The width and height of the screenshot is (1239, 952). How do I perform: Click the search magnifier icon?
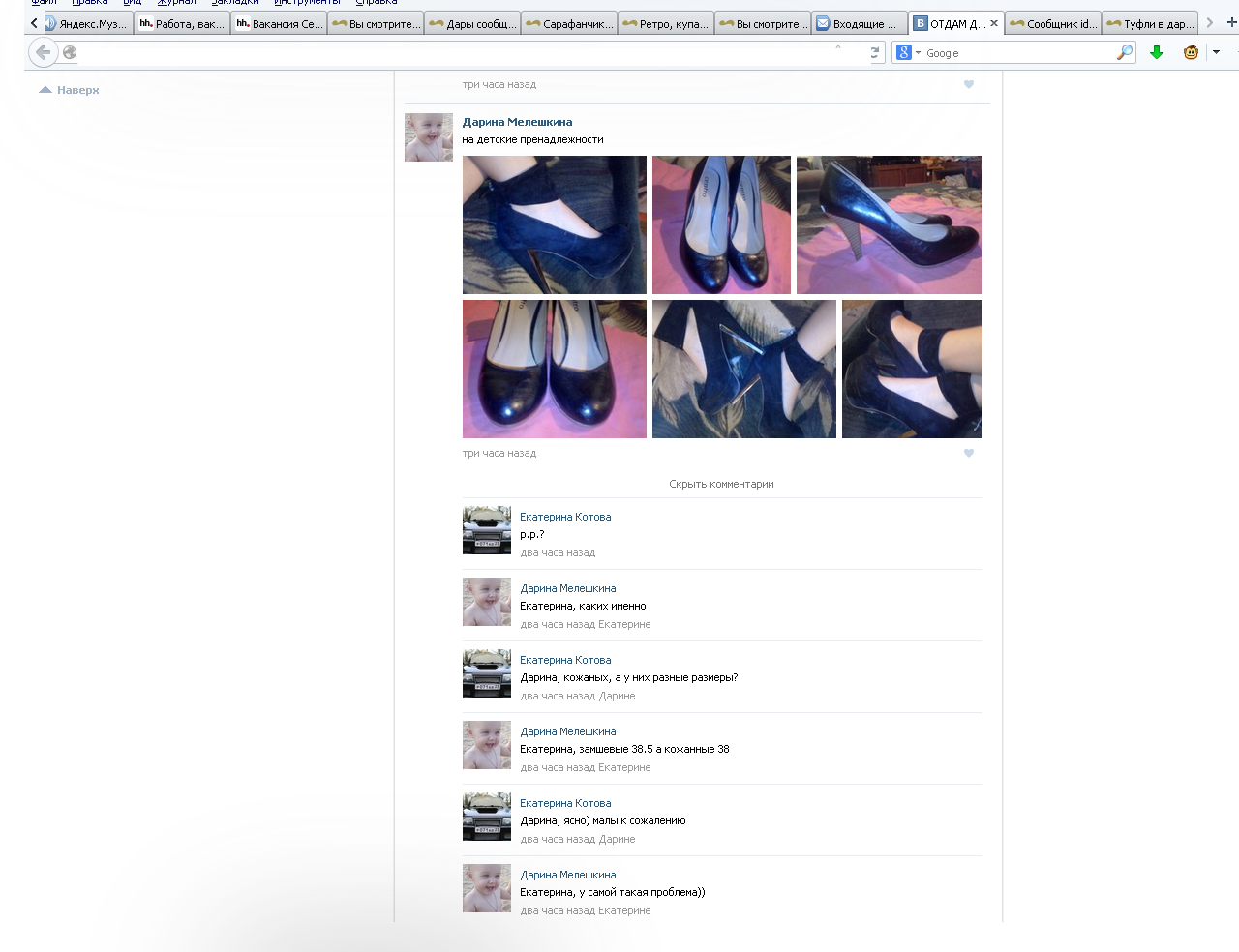pos(1124,52)
